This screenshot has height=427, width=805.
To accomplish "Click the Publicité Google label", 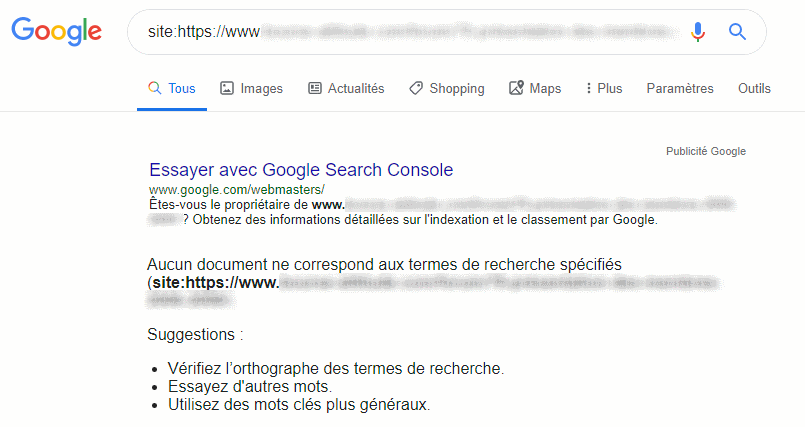I will tap(706, 152).
